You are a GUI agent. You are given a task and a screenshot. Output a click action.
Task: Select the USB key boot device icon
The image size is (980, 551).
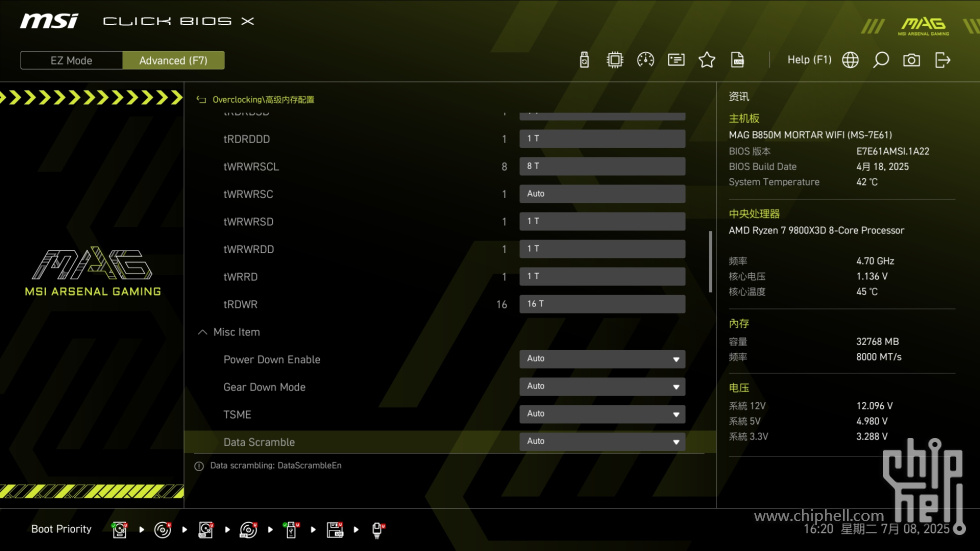click(x=291, y=530)
